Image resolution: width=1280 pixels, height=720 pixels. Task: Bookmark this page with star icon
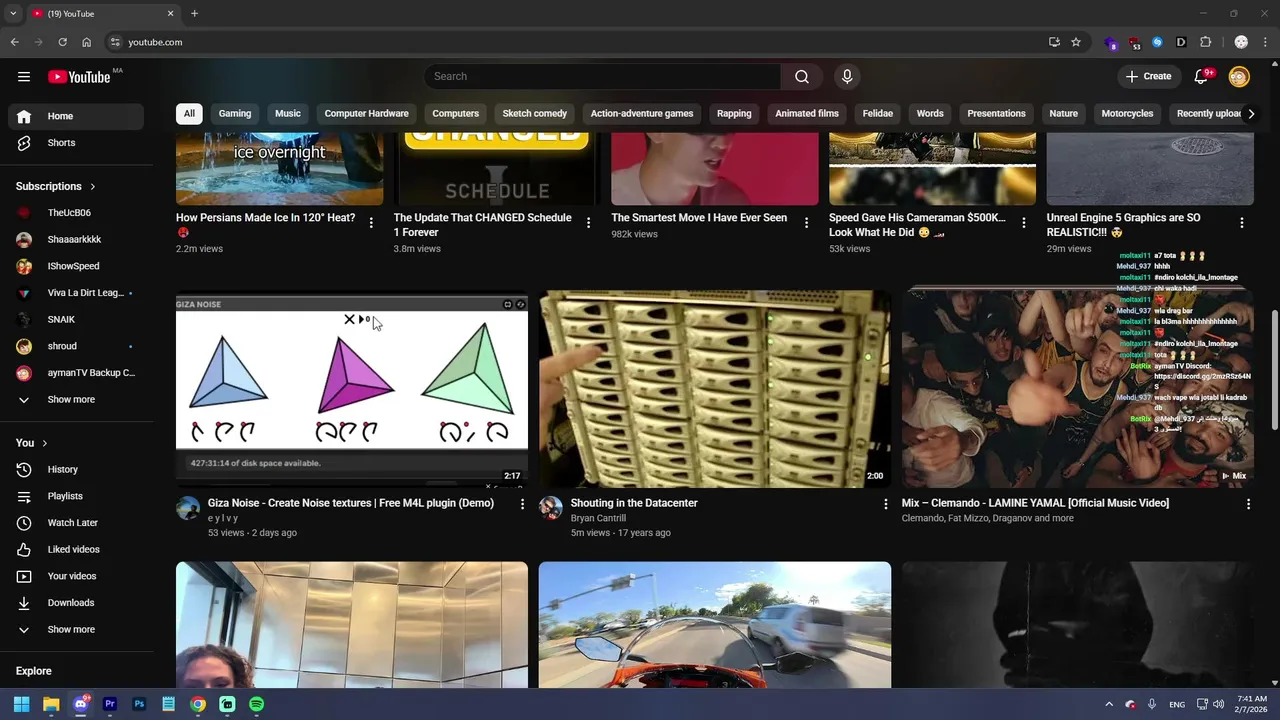(x=1076, y=42)
